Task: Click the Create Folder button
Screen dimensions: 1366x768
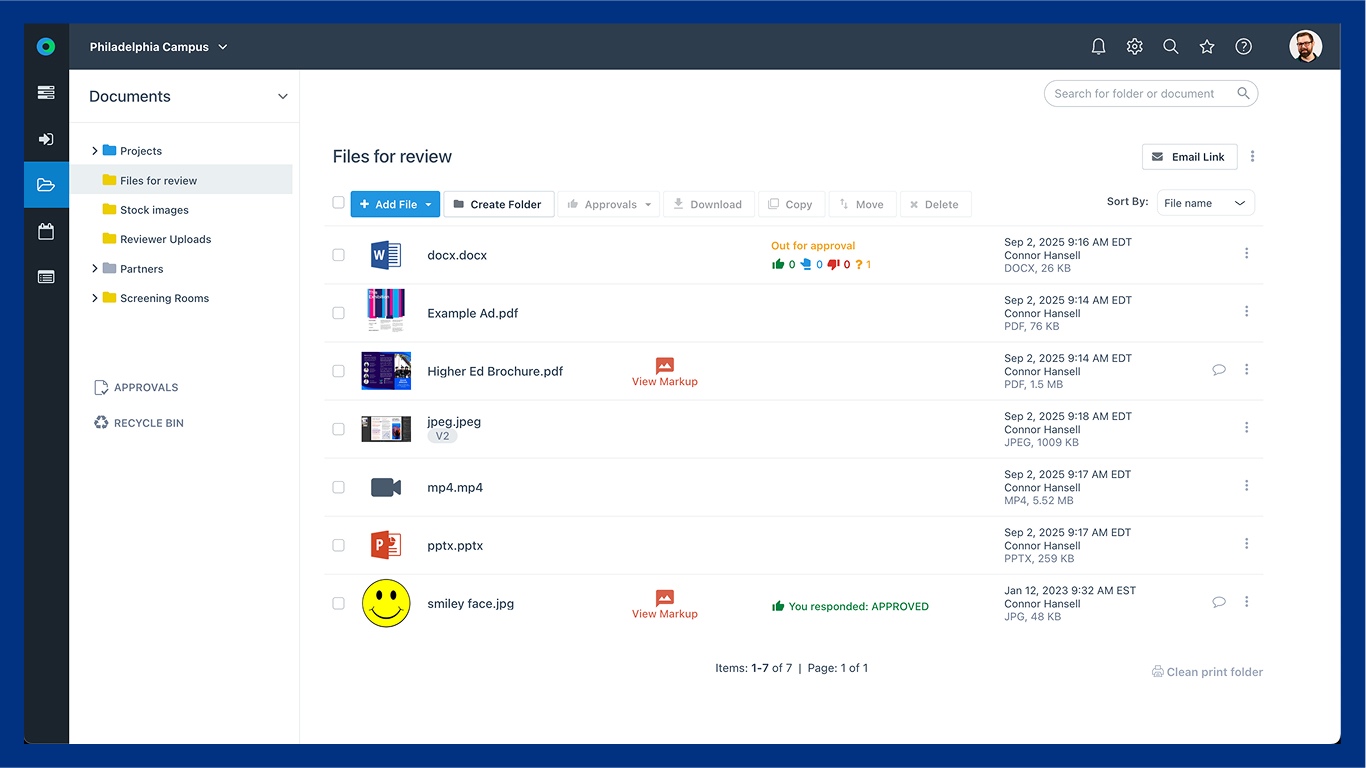Action: (498, 204)
